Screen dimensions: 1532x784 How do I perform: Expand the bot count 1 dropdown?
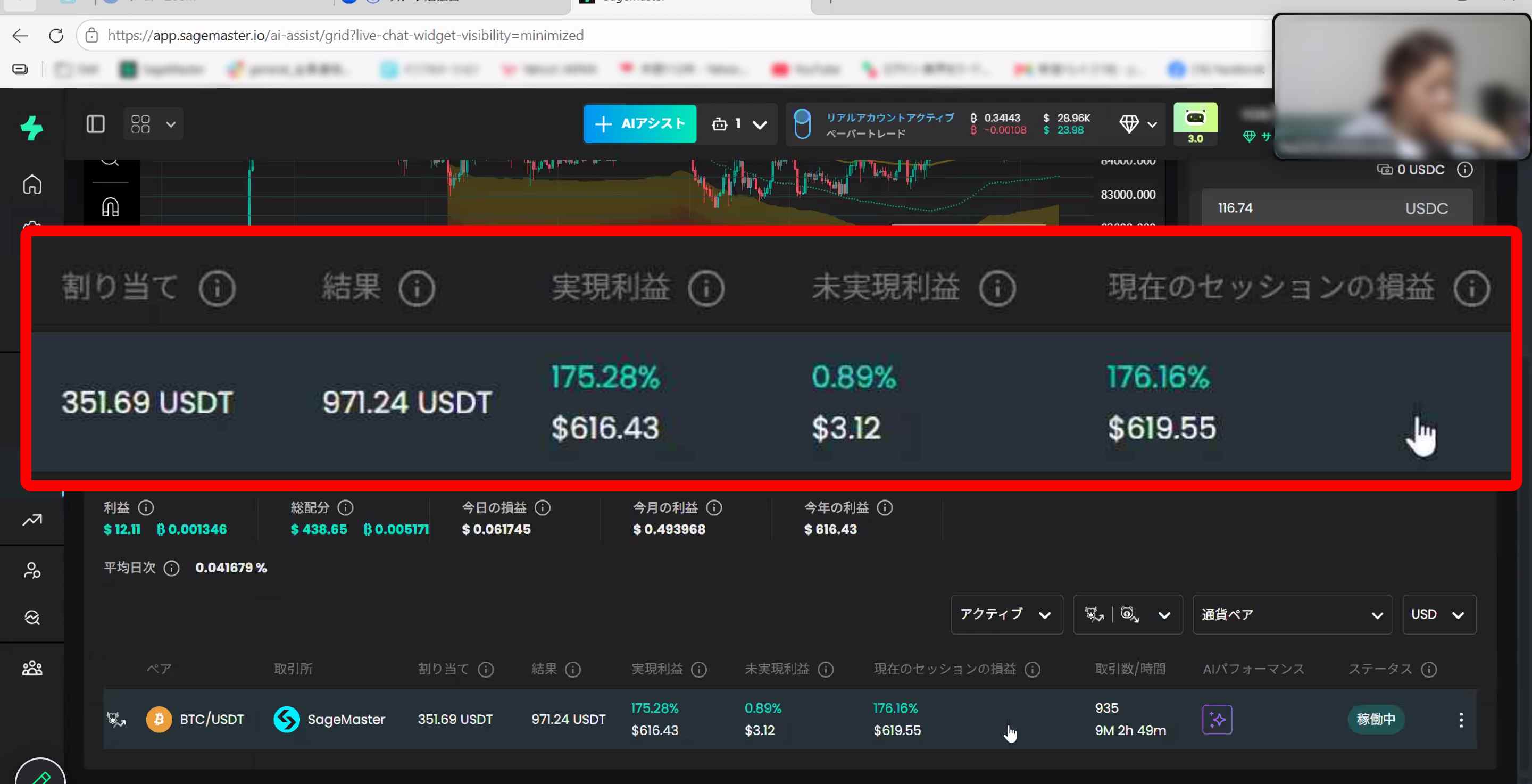point(739,124)
